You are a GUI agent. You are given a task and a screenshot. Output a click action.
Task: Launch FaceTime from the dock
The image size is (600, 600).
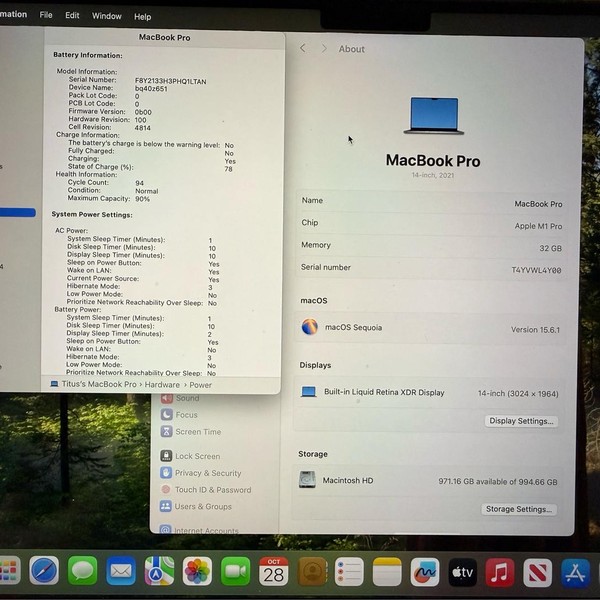235,572
